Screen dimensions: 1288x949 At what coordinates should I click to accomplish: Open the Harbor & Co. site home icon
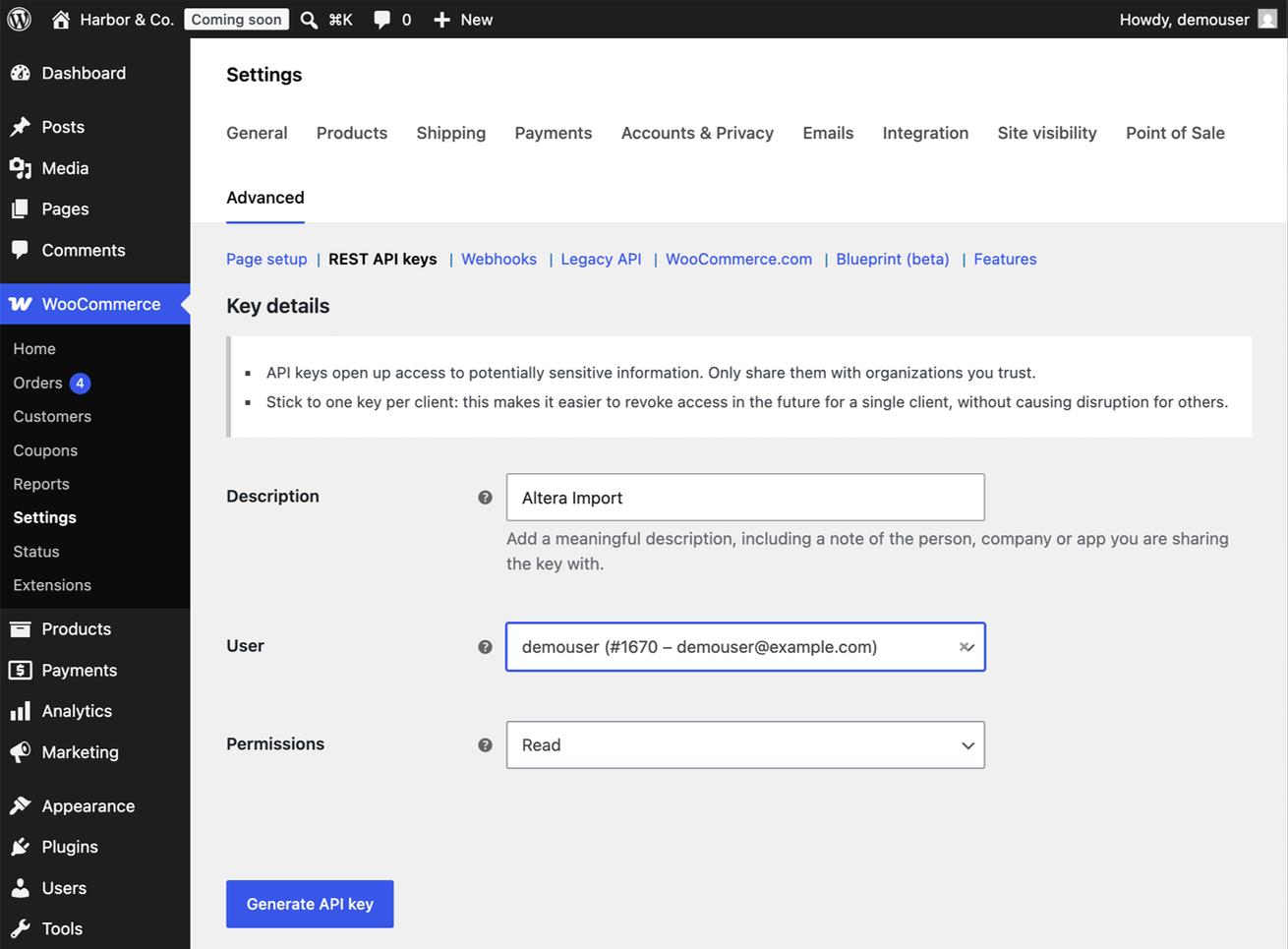pos(61,20)
